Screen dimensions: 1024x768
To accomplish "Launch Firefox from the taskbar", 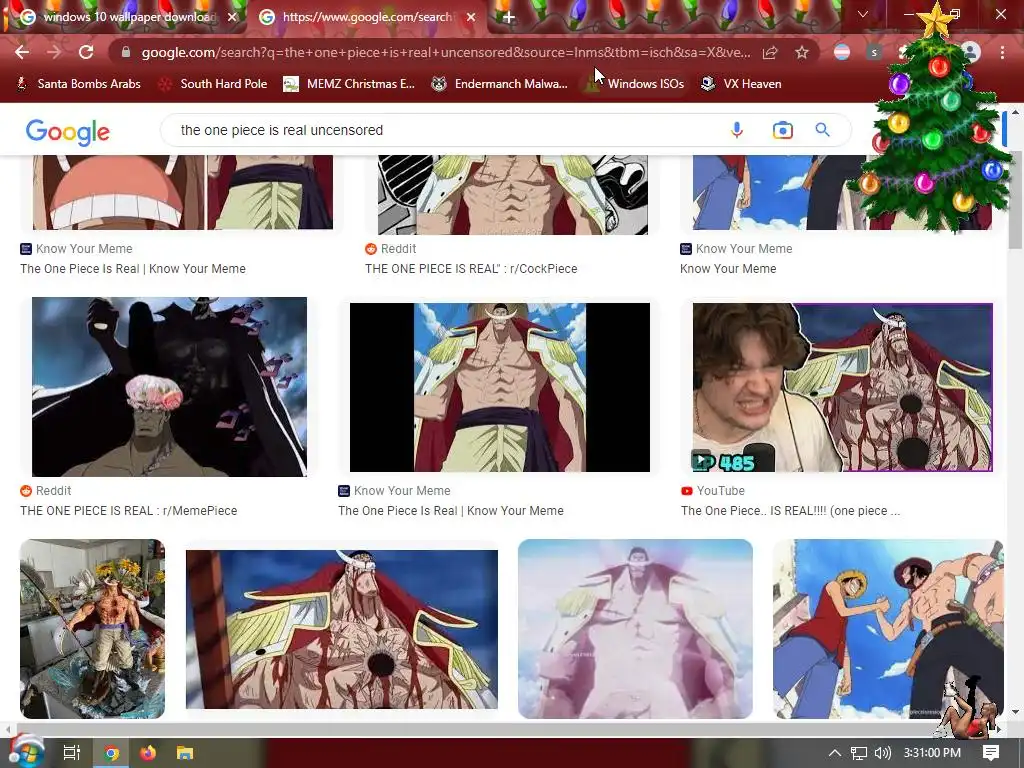I will pyautogui.click(x=148, y=753).
